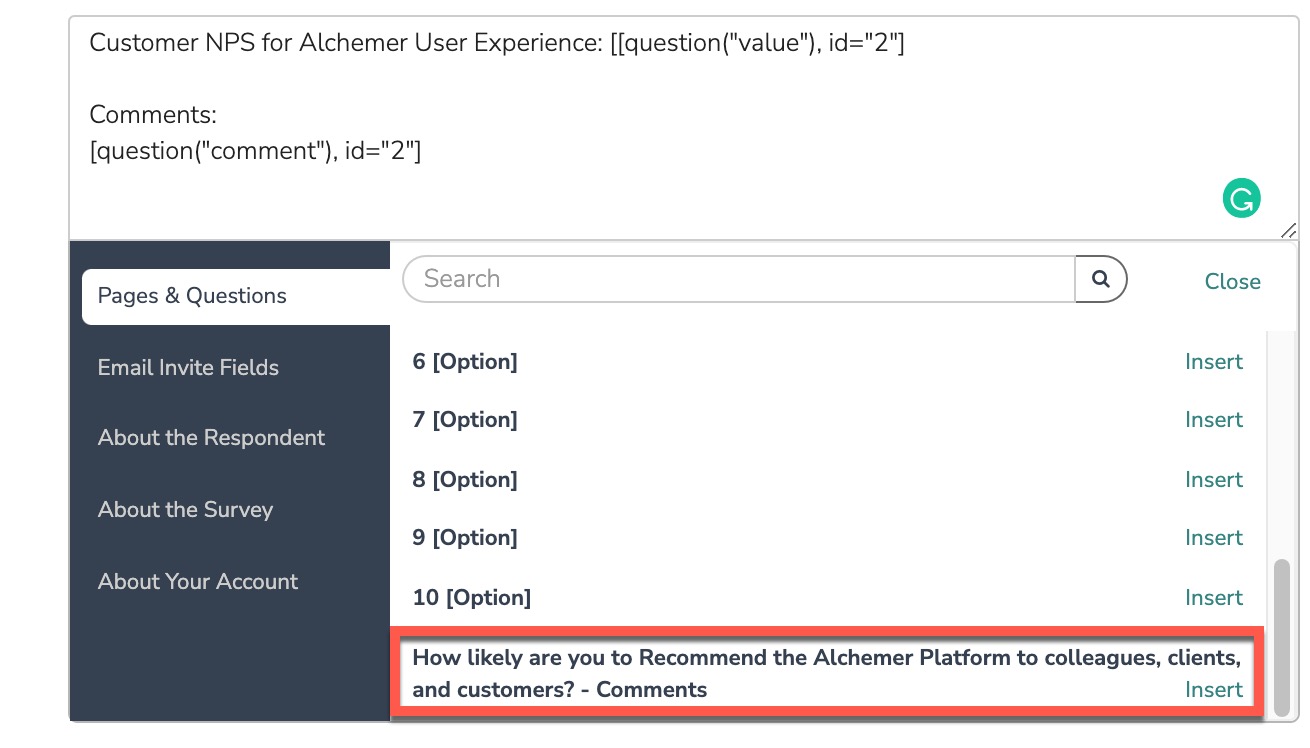
Task: Click the textarea resize handle corner
Action: 1288,230
